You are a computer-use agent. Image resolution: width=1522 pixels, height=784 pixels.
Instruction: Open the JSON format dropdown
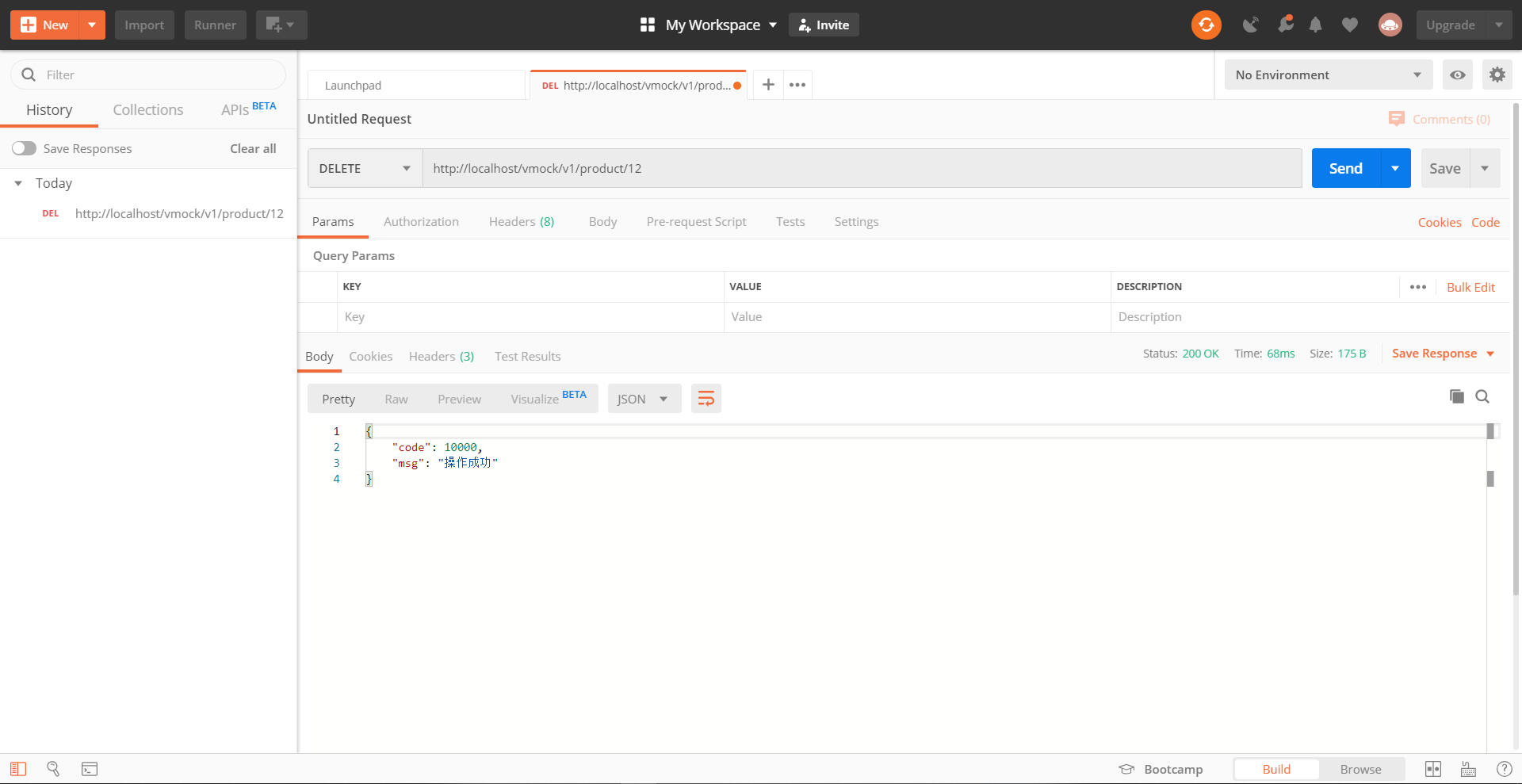644,399
